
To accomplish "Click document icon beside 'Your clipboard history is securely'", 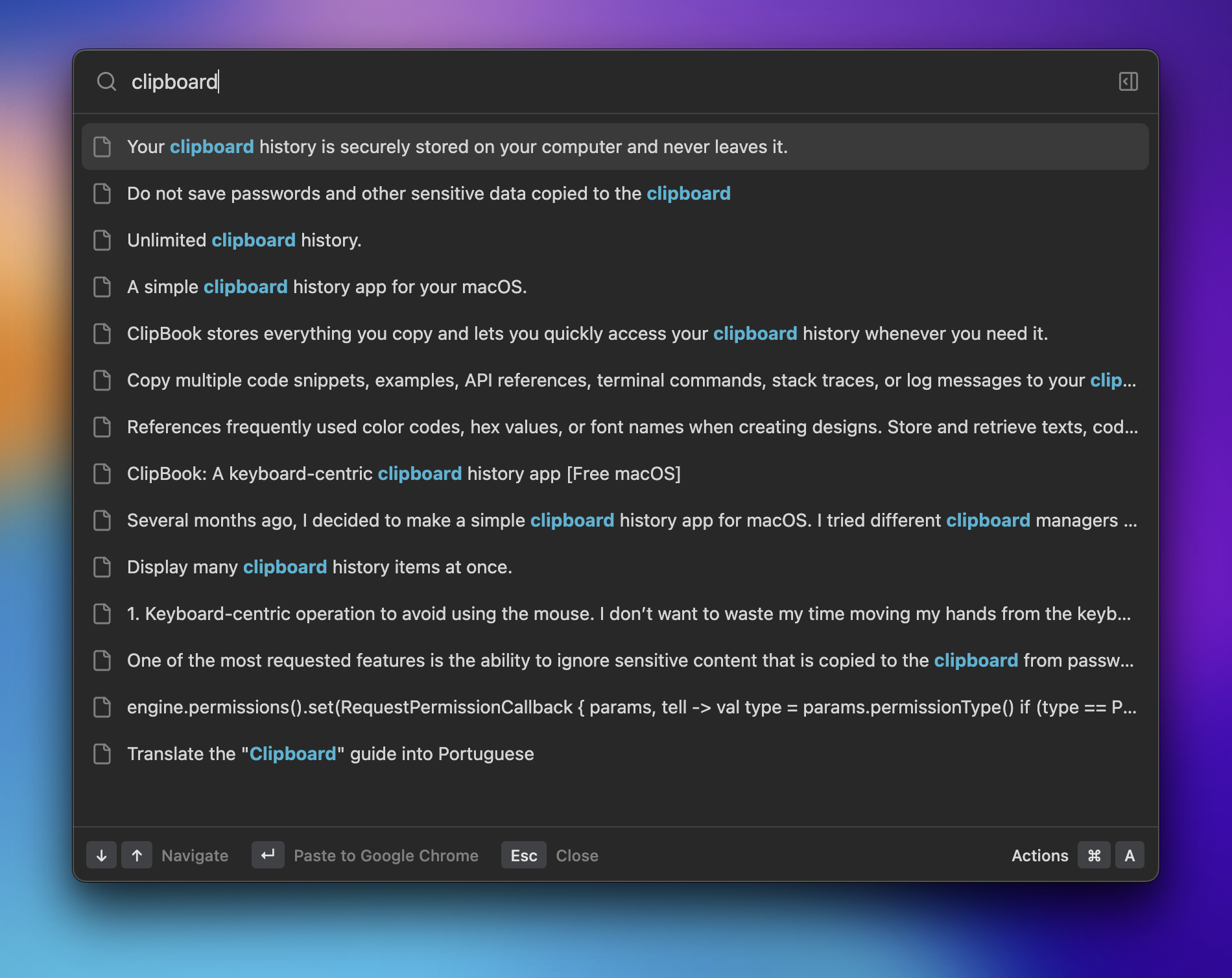I will pos(102,147).
